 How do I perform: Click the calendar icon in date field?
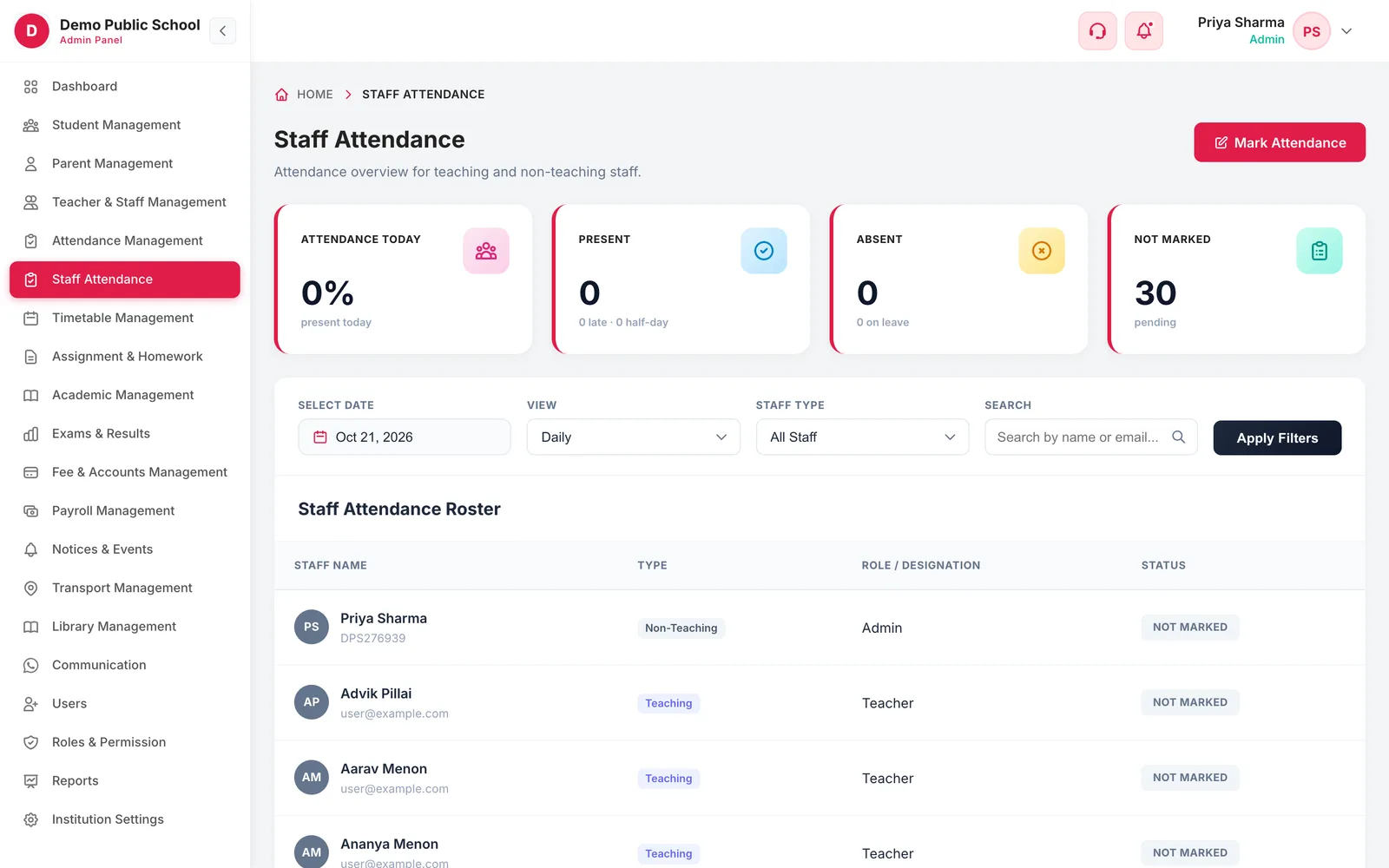320,437
